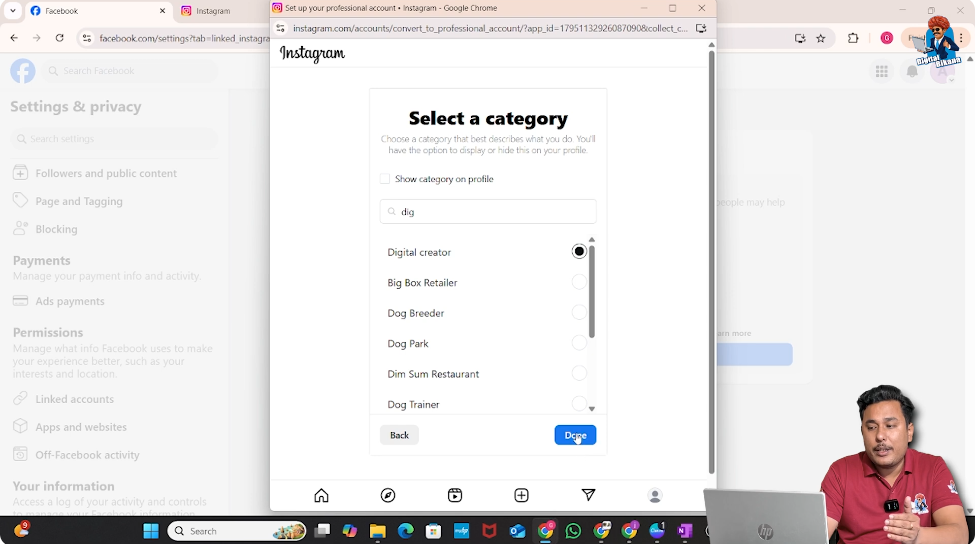The image size is (979, 544).
Task: Open the Facebook notifications bell
Action: (912, 71)
